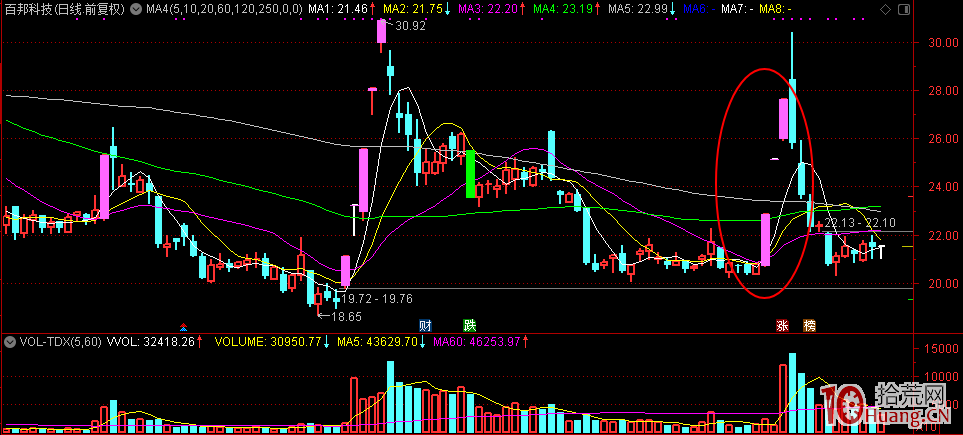Click the white MA7 label

pyautogui.click(x=737, y=9)
